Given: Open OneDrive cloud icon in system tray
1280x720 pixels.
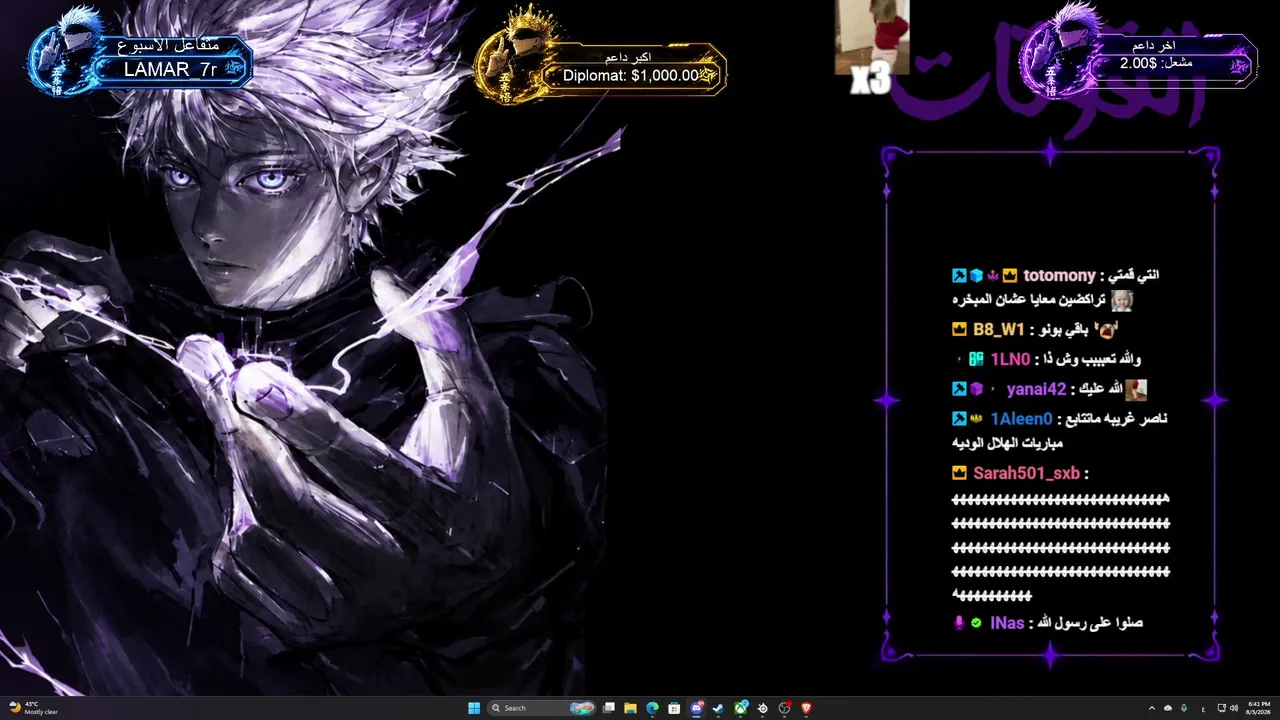Looking at the screenshot, I should click(1168, 708).
